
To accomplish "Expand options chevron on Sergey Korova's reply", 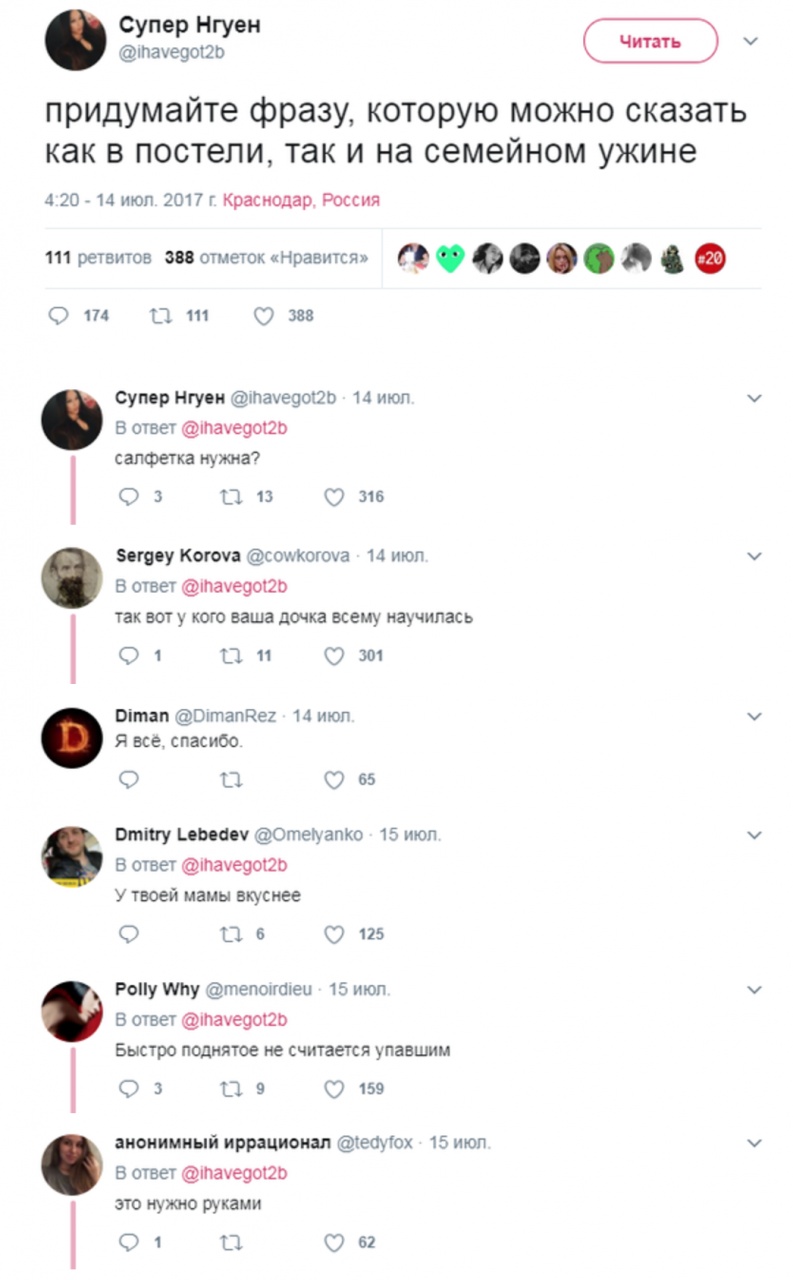I will tap(755, 556).
